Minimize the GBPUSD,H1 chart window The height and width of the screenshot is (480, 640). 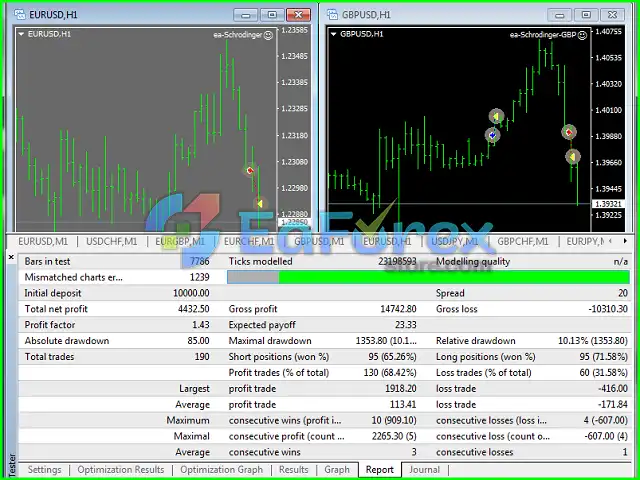pos(560,15)
